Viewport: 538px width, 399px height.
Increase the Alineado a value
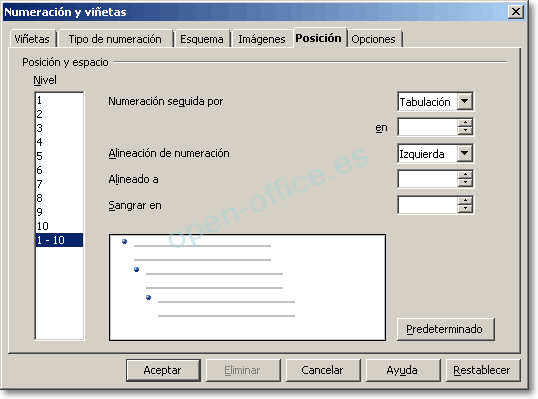click(465, 175)
